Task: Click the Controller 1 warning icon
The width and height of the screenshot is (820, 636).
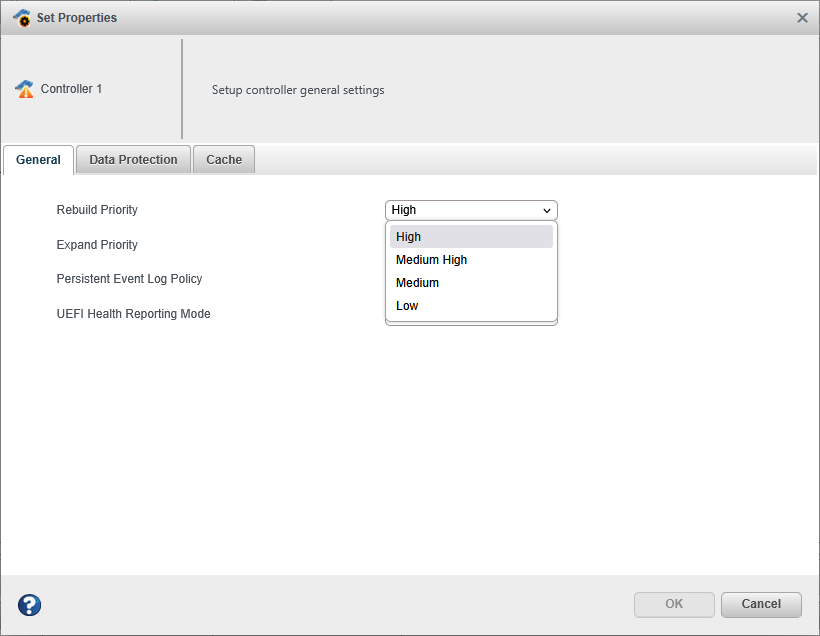Action: 25,89
